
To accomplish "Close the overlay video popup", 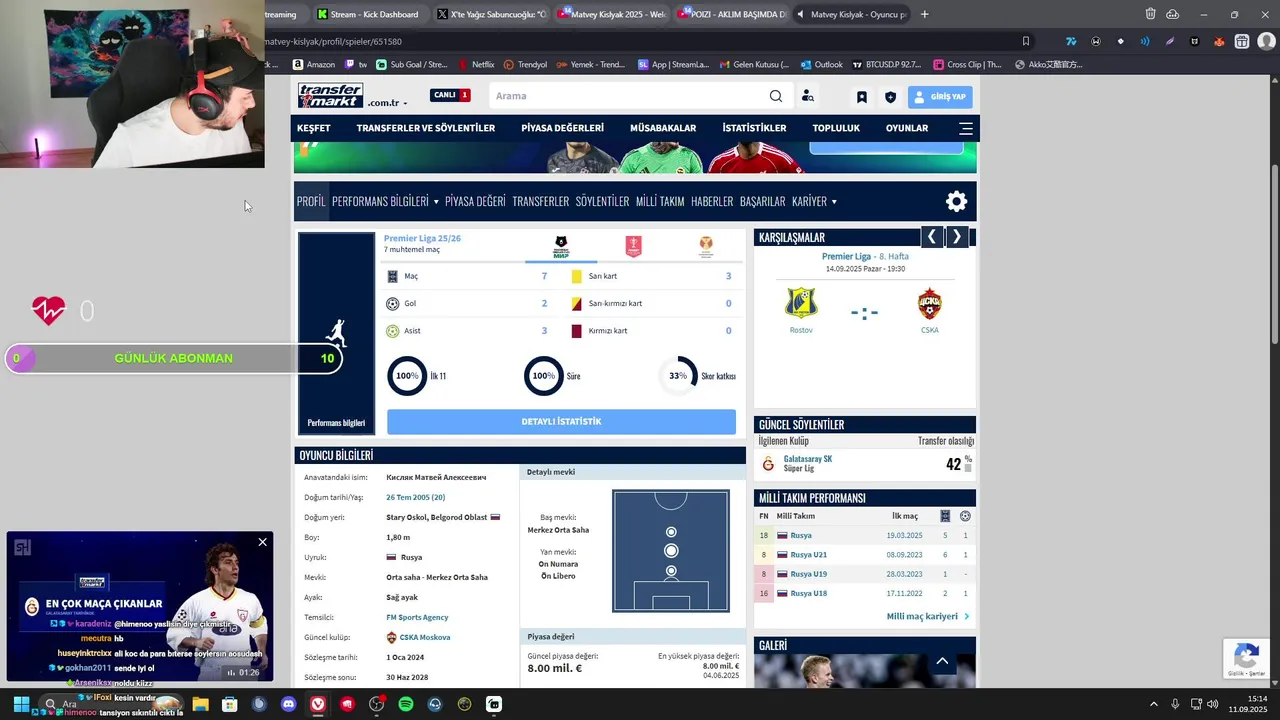I will (262, 542).
